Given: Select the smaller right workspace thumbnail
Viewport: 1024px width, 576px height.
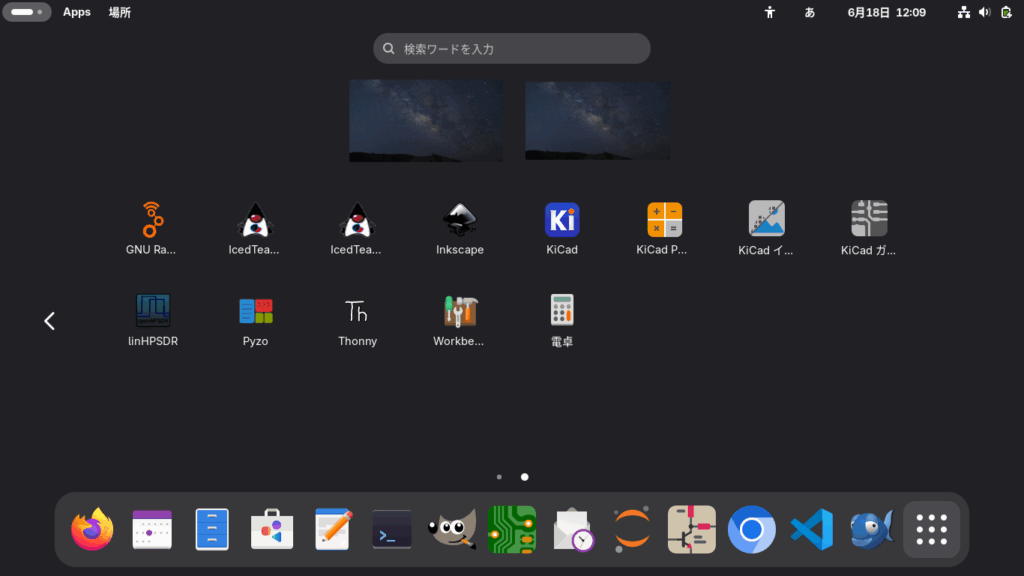Looking at the screenshot, I should tap(598, 121).
